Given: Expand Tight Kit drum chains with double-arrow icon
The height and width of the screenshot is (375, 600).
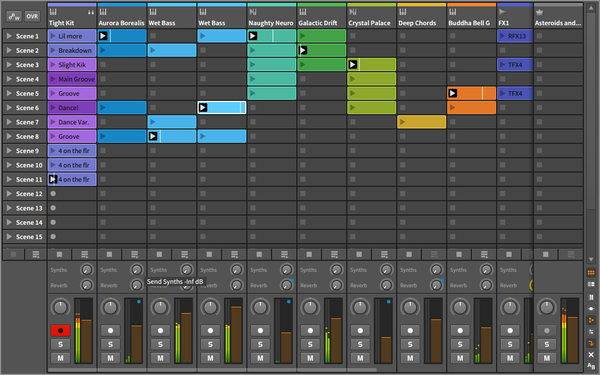Looking at the screenshot, I should click(x=91, y=12).
